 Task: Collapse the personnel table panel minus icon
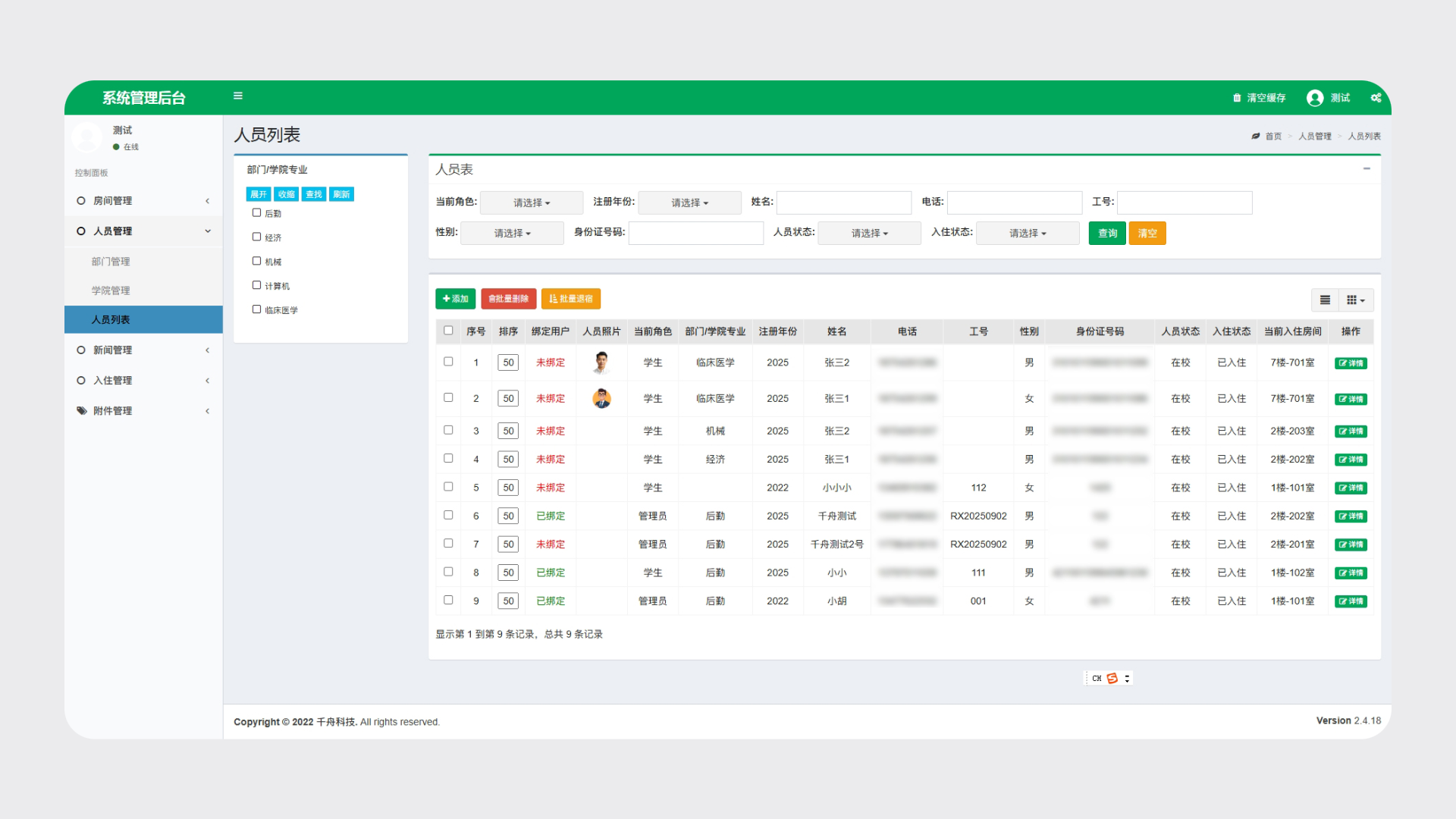[x=1367, y=168]
